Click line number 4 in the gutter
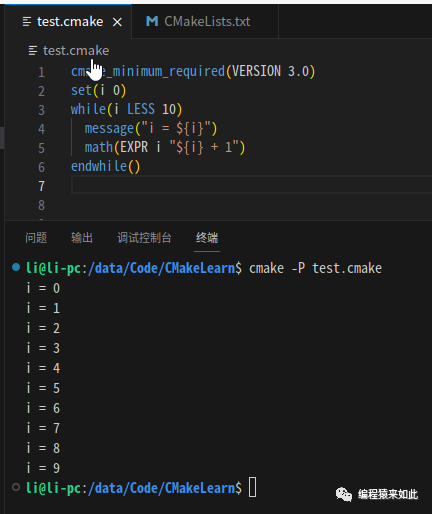Image resolution: width=432 pixels, height=514 pixels. pos(41,129)
